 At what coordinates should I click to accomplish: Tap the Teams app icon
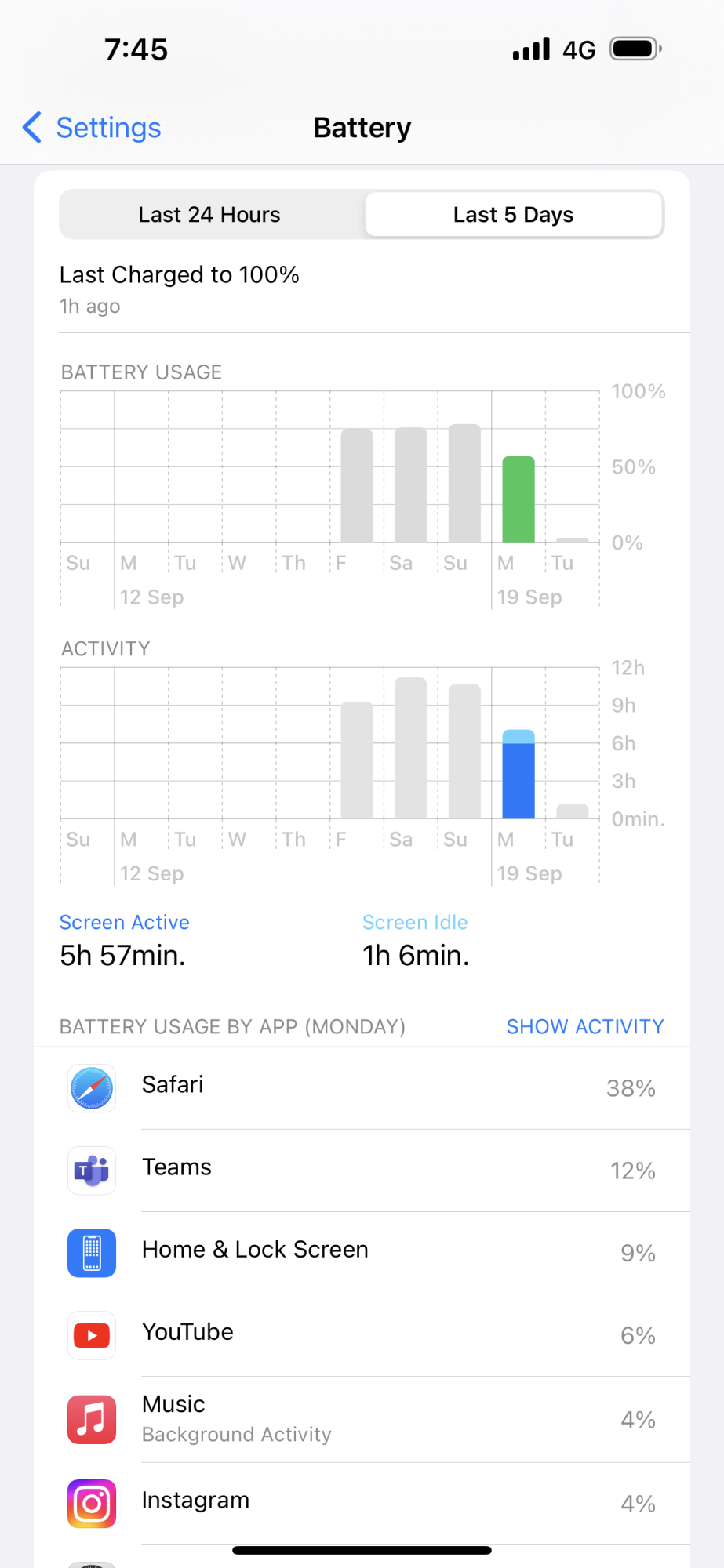click(x=92, y=1171)
